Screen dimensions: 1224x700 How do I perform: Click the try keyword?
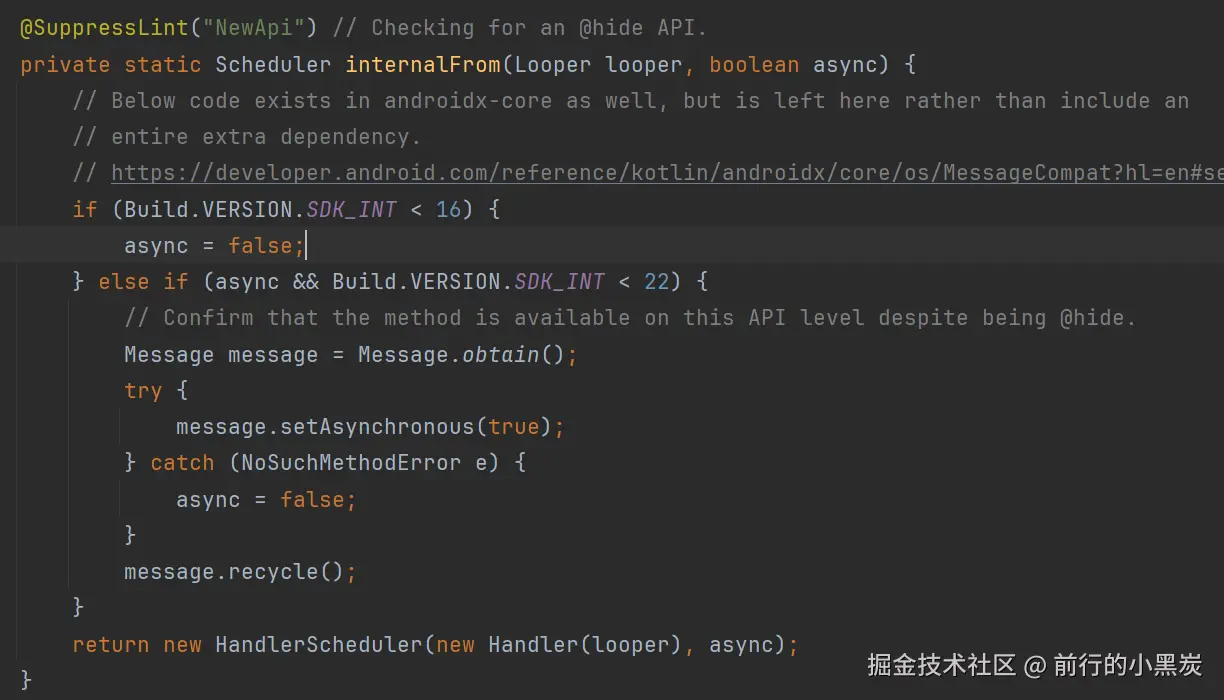click(143, 390)
